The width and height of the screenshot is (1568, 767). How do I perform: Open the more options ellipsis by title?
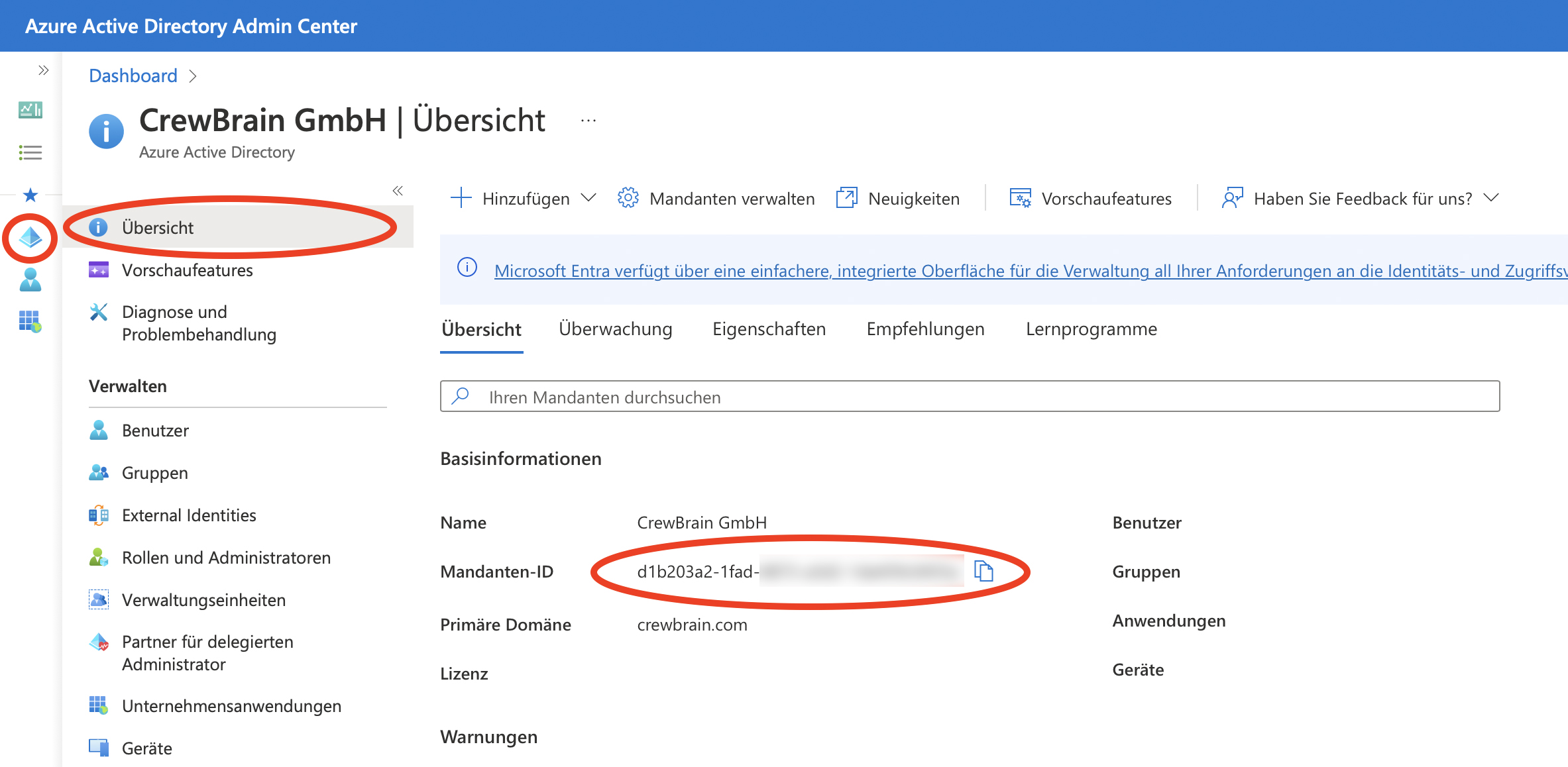point(588,121)
